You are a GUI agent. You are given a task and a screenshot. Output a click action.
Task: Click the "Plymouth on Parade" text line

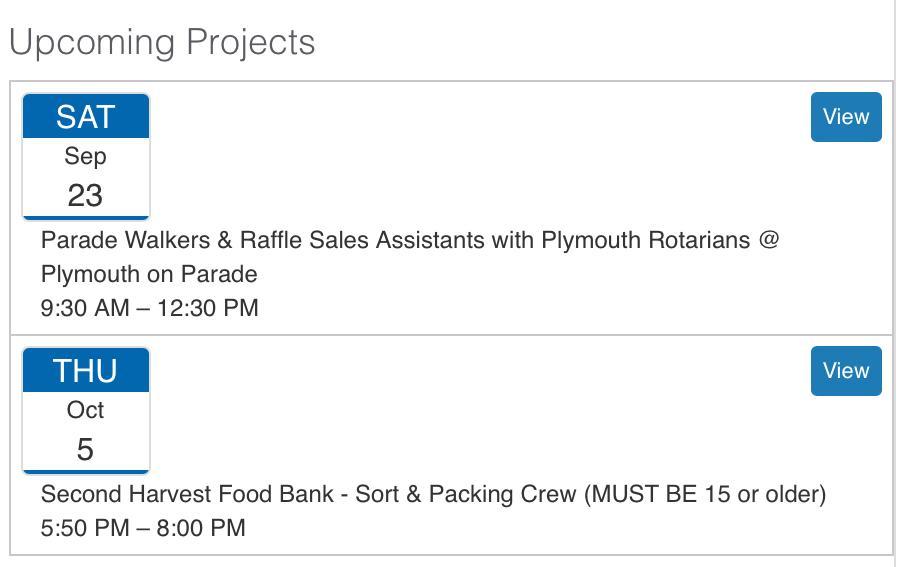(x=149, y=274)
